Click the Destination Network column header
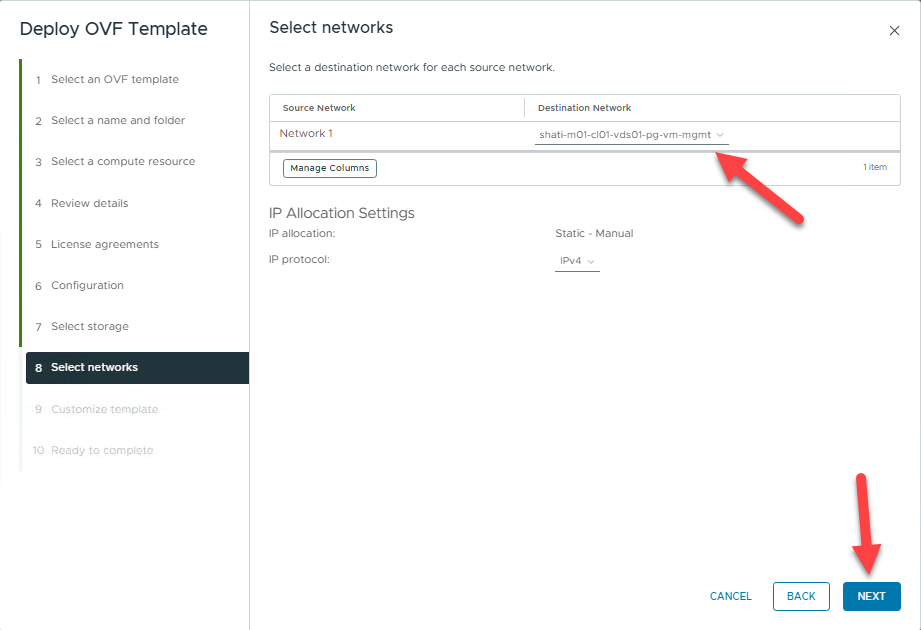 [584, 108]
